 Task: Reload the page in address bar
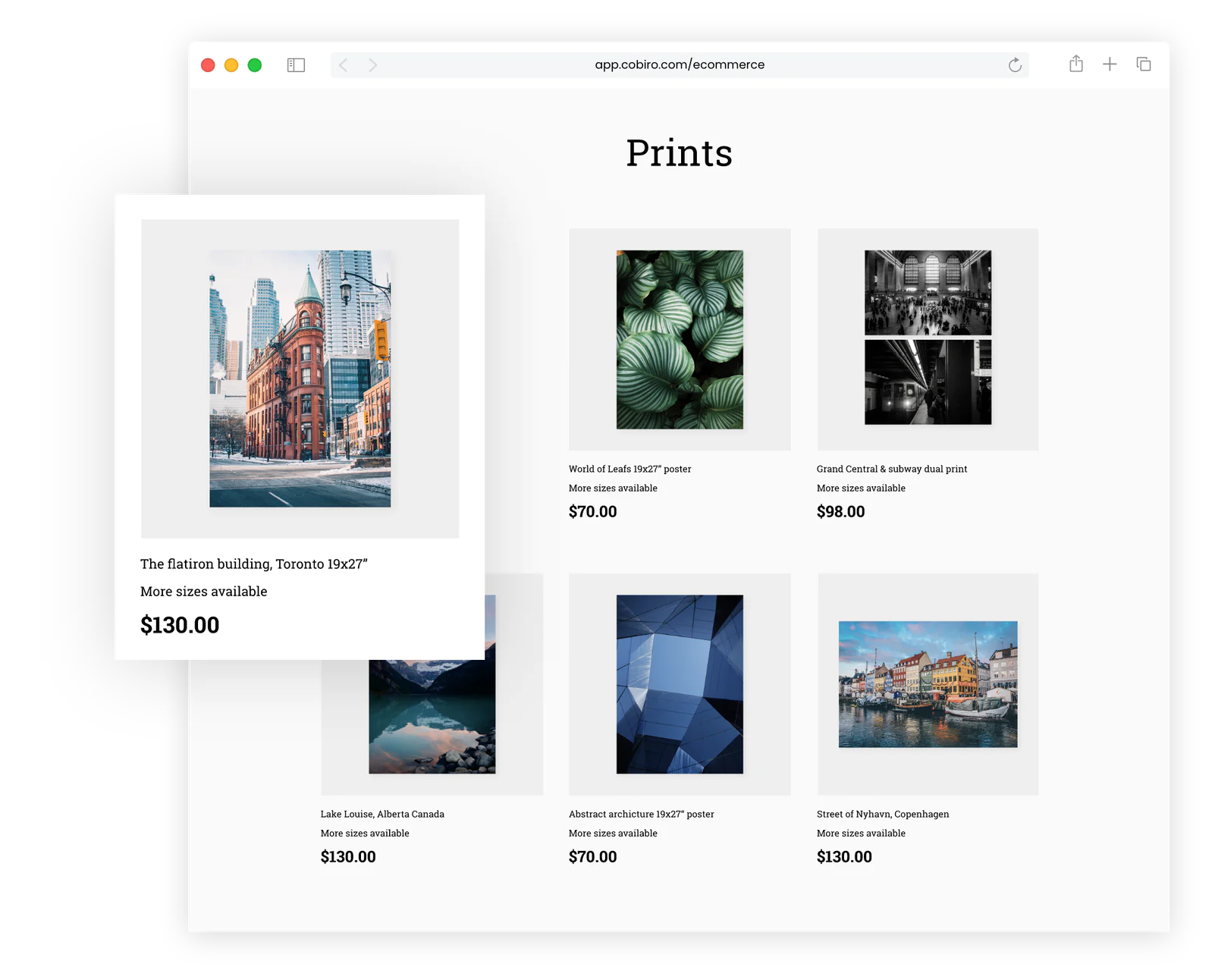pyautogui.click(x=1015, y=65)
